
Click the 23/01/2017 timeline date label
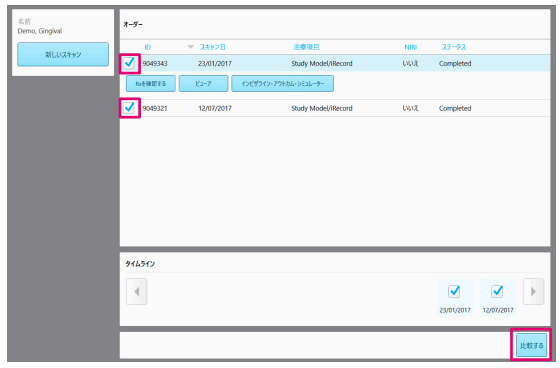[x=455, y=310]
